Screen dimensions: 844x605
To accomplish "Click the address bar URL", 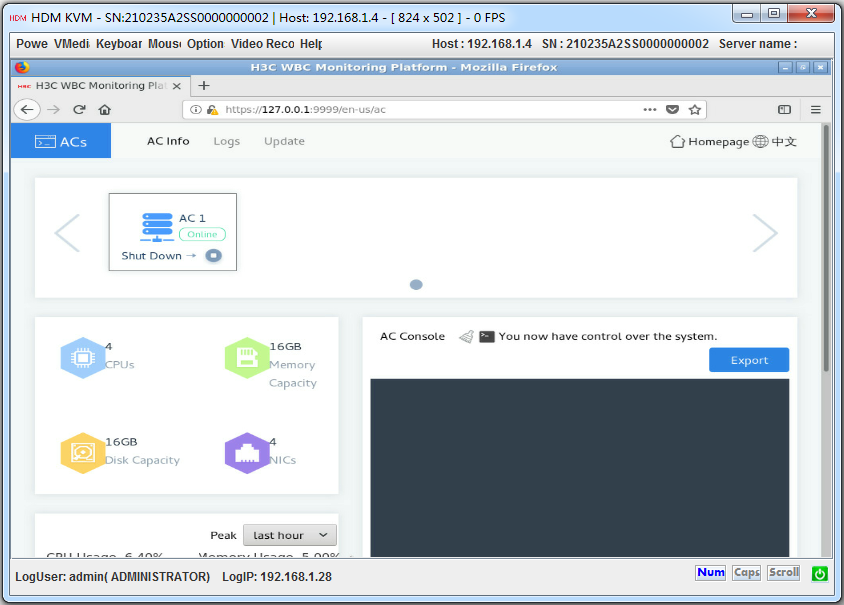I will pyautogui.click(x=305, y=110).
